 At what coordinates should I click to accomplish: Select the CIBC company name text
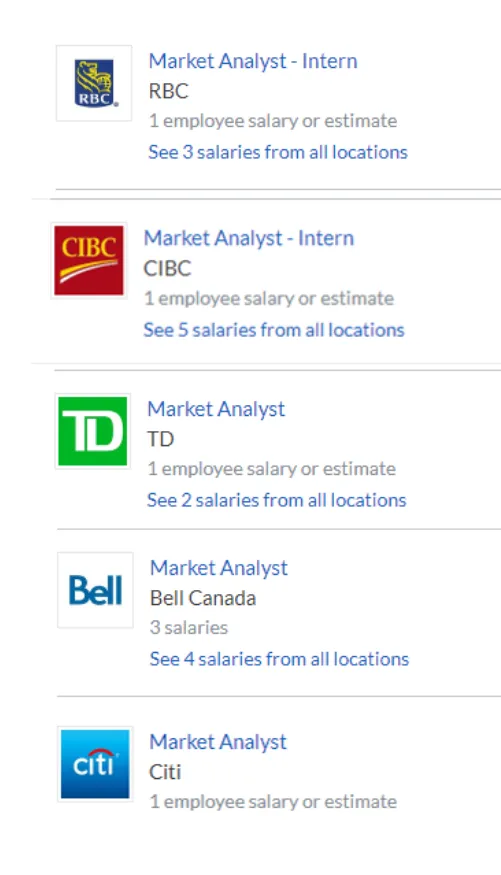[x=167, y=268]
